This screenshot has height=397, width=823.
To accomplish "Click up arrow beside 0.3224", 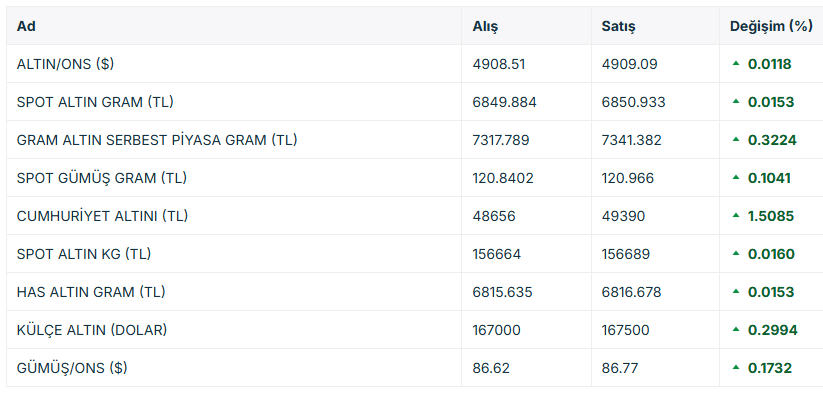I will pos(736,139).
